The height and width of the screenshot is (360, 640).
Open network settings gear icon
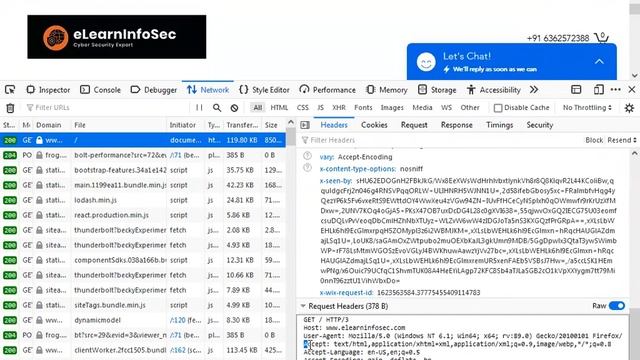629,108
